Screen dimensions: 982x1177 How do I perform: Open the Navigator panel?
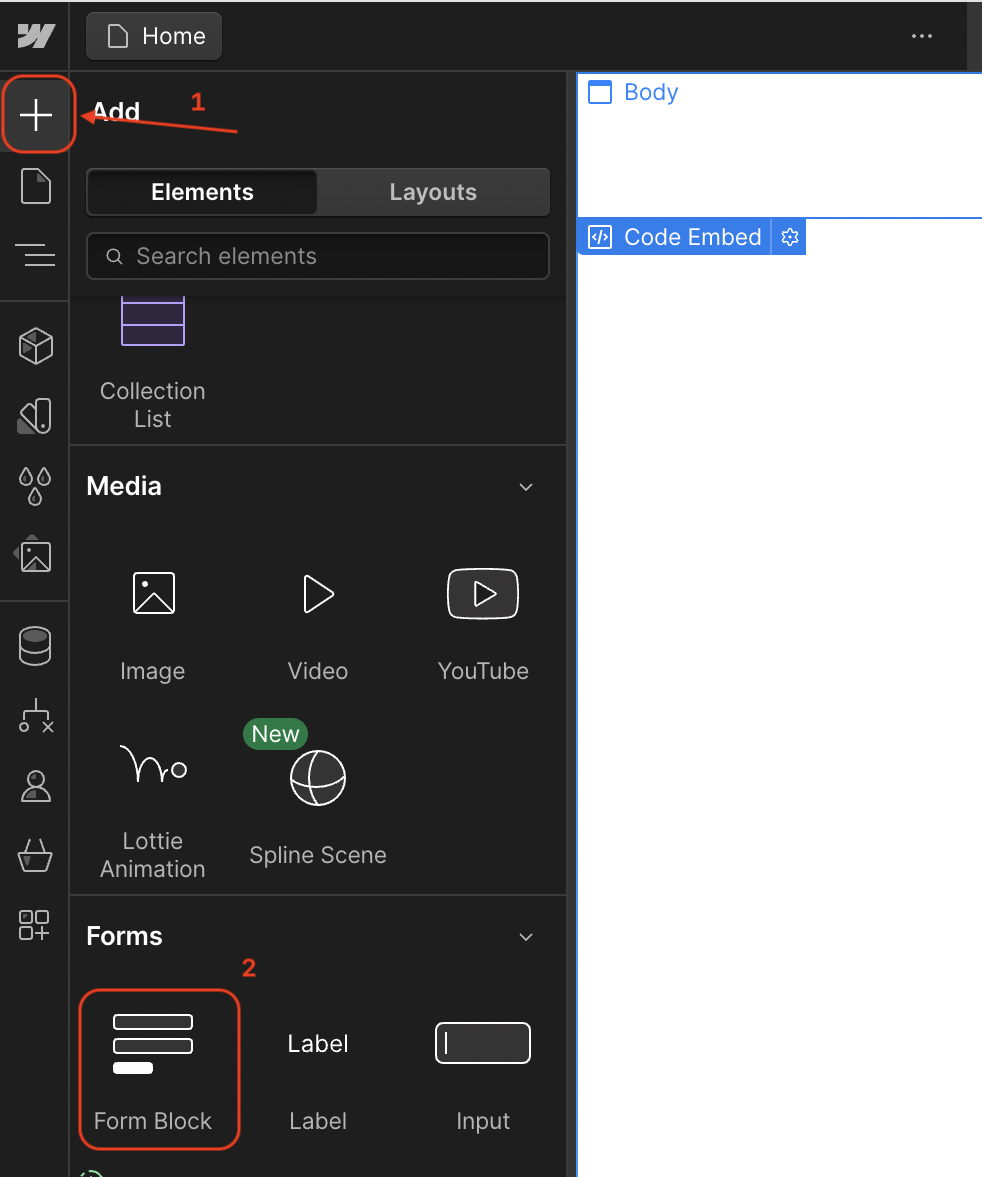coord(36,255)
